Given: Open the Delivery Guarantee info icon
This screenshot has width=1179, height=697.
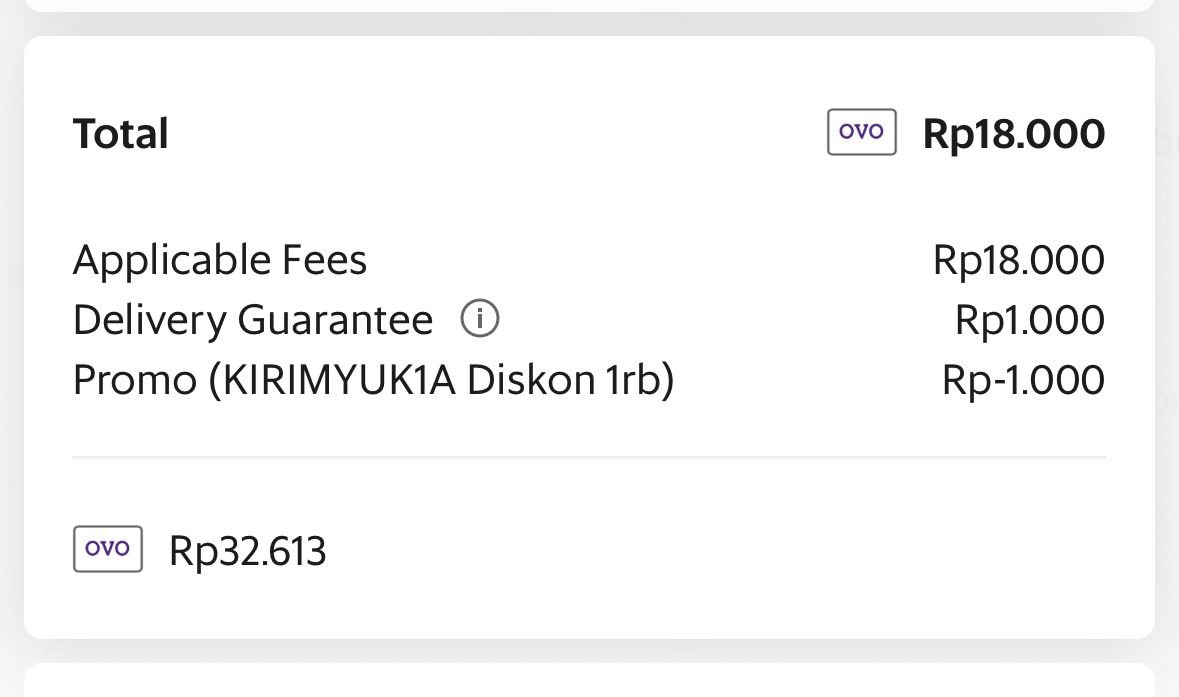Looking at the screenshot, I should 480,320.
